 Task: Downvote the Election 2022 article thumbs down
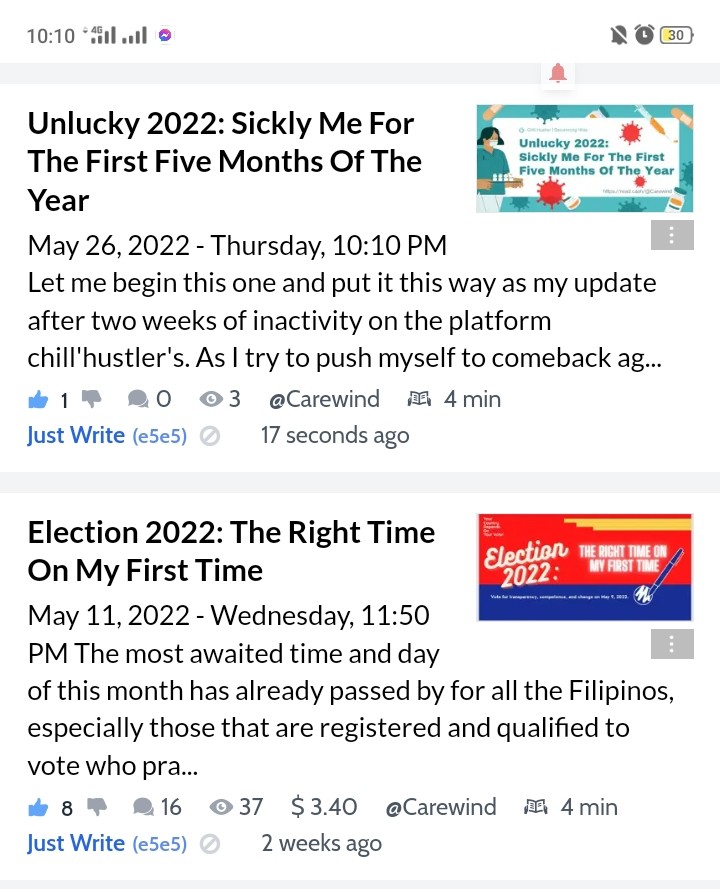click(x=96, y=807)
